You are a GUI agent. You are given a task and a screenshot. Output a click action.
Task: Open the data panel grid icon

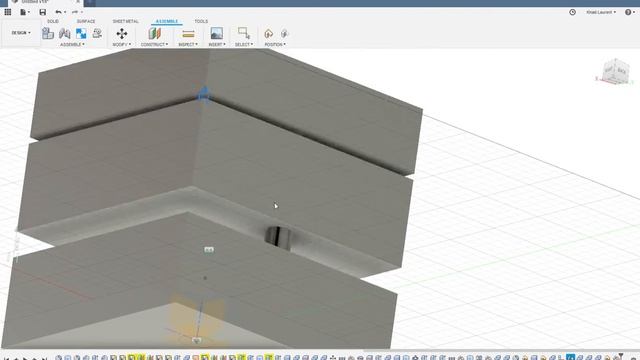click(x=7, y=12)
